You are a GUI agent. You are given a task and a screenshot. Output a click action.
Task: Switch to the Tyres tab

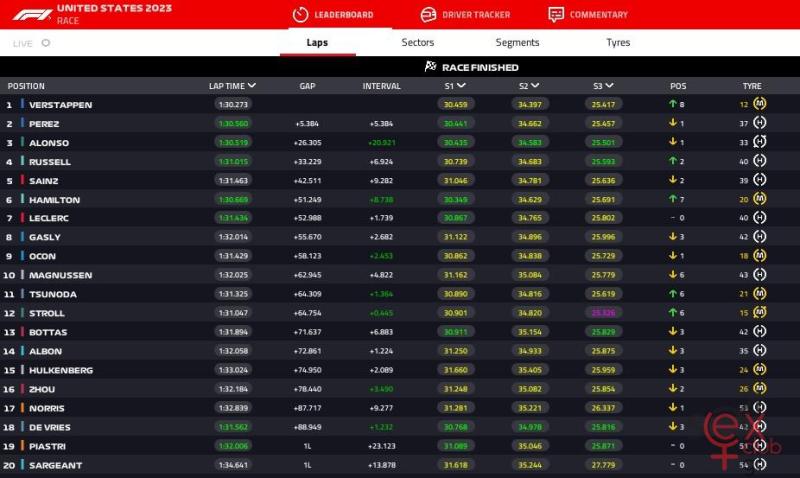[x=618, y=42]
